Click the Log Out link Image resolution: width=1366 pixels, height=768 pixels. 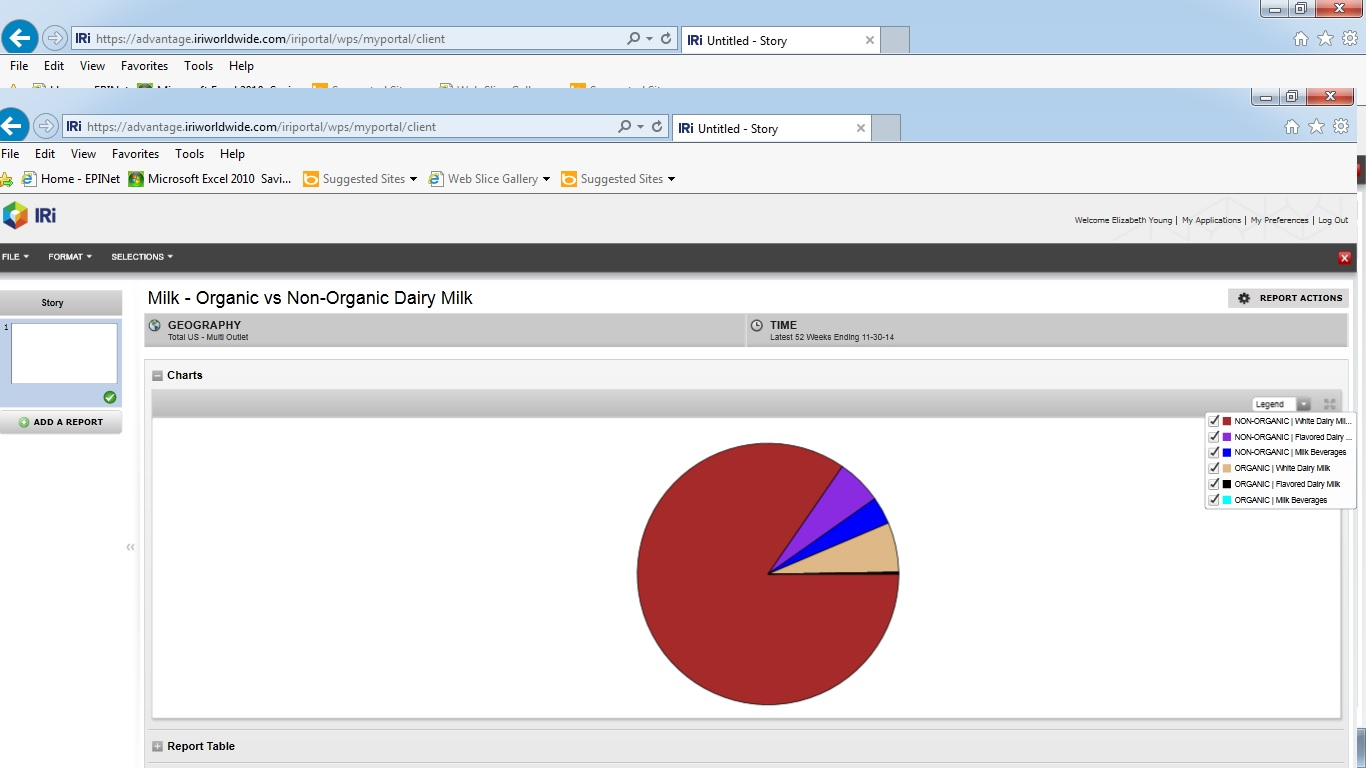tap(1332, 220)
